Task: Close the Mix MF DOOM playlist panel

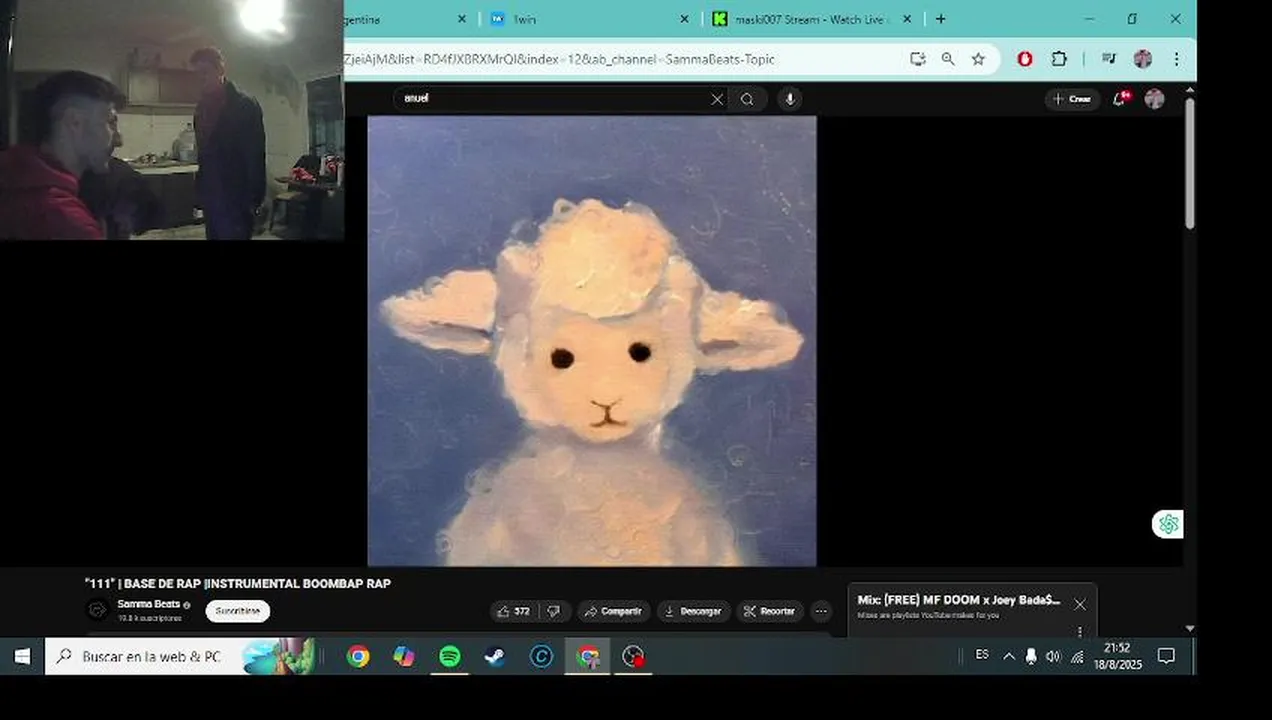Action: 1080,604
